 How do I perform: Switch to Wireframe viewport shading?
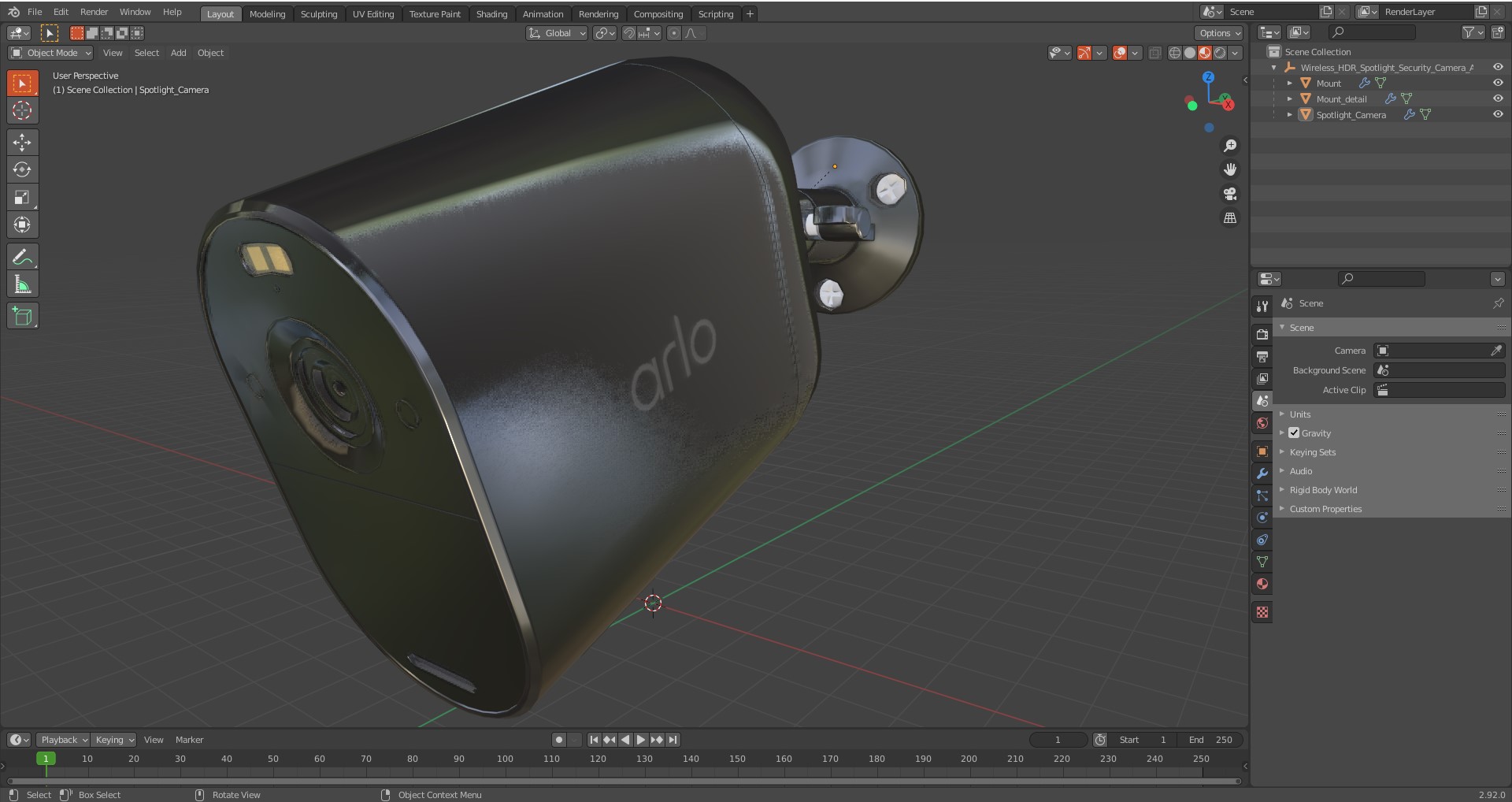[1175, 53]
